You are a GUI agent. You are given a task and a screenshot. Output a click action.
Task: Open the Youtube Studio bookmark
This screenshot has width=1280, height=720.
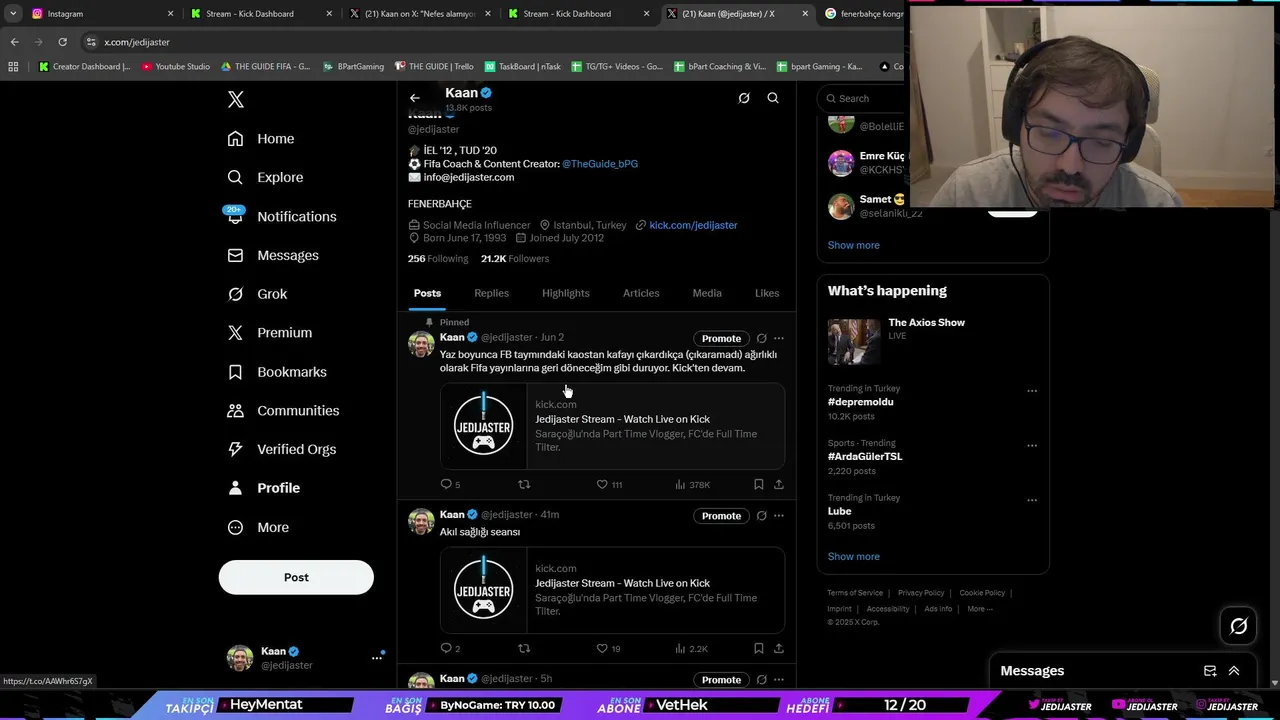[176, 67]
